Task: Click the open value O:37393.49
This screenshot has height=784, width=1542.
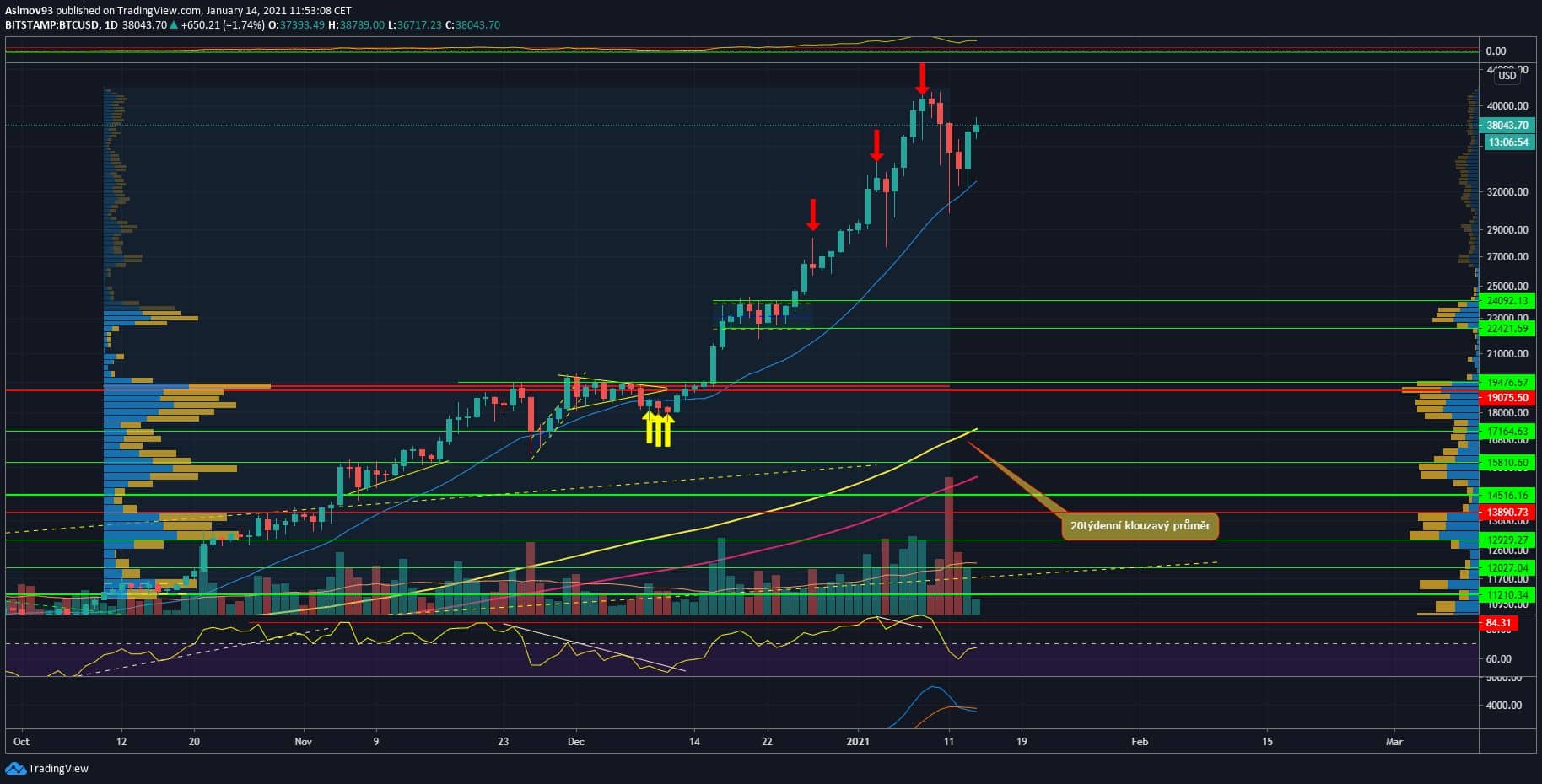Action: click(x=294, y=25)
